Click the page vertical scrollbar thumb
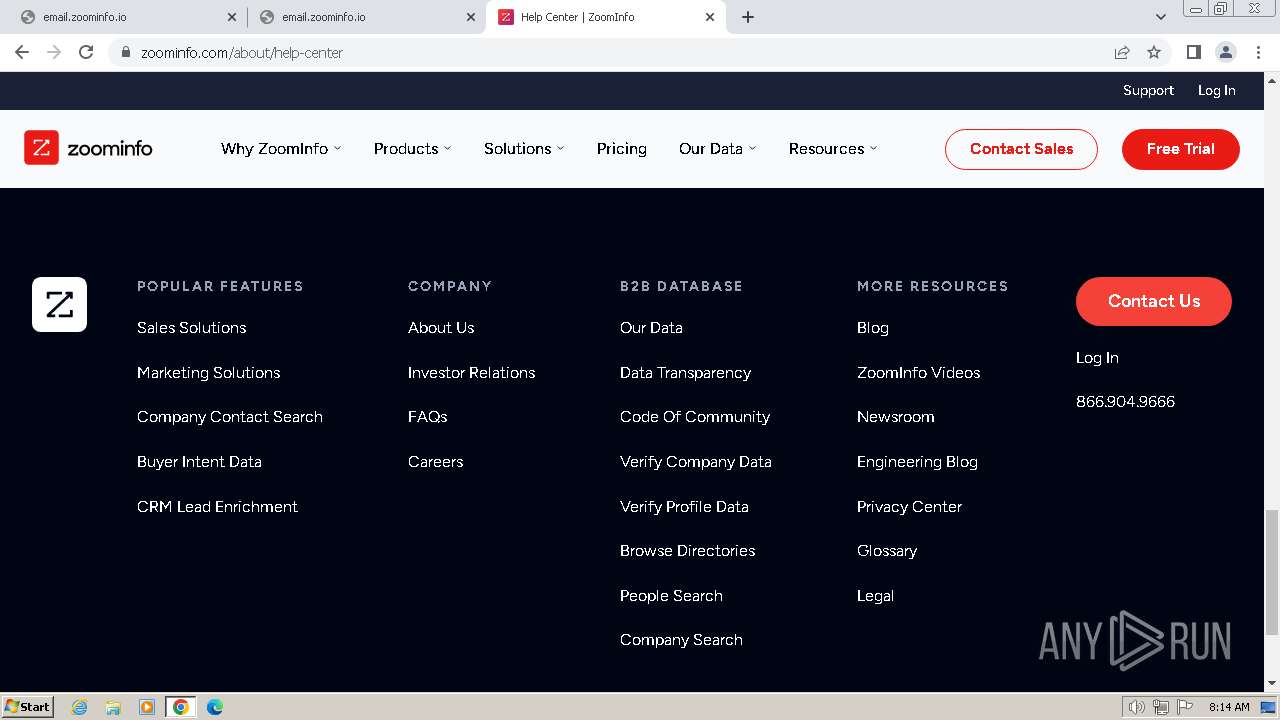1280x720 pixels. click(1271, 572)
